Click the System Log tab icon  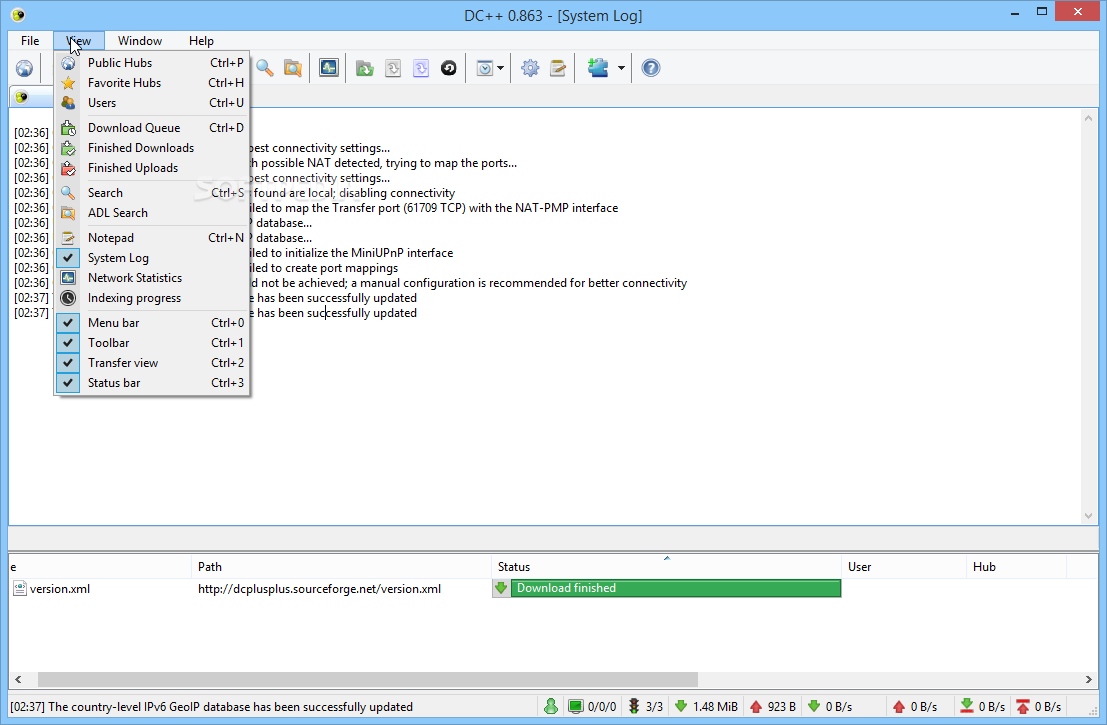(x=21, y=97)
